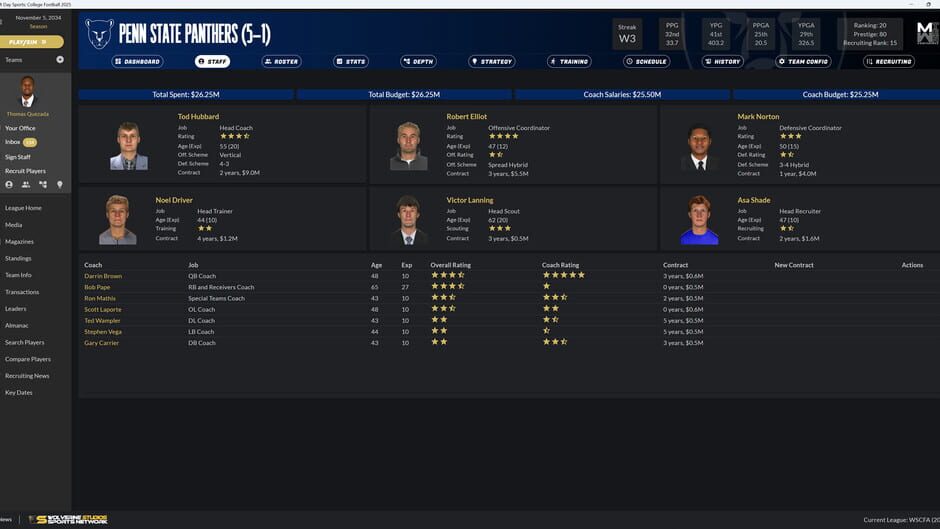The height and width of the screenshot is (529, 940).
Task: Go to League Home
Action: point(23,208)
